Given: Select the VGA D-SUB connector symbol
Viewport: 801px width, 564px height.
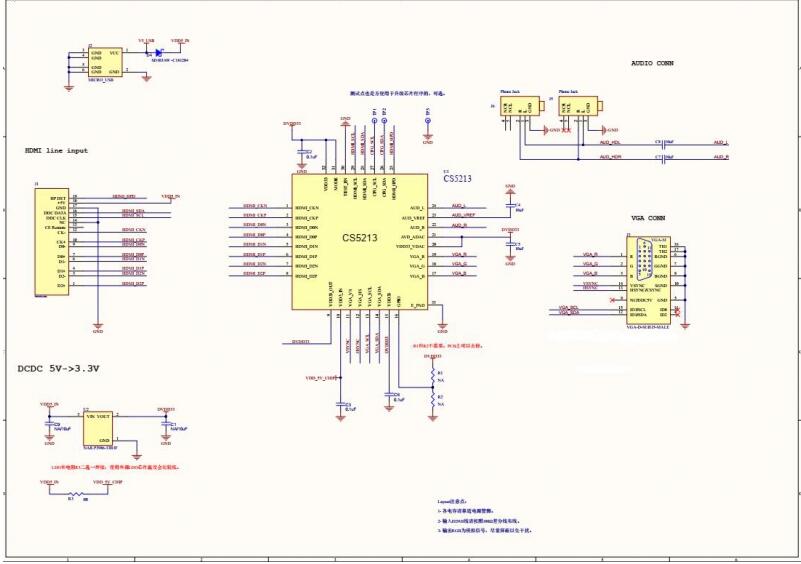Looking at the screenshot, I should (648, 280).
